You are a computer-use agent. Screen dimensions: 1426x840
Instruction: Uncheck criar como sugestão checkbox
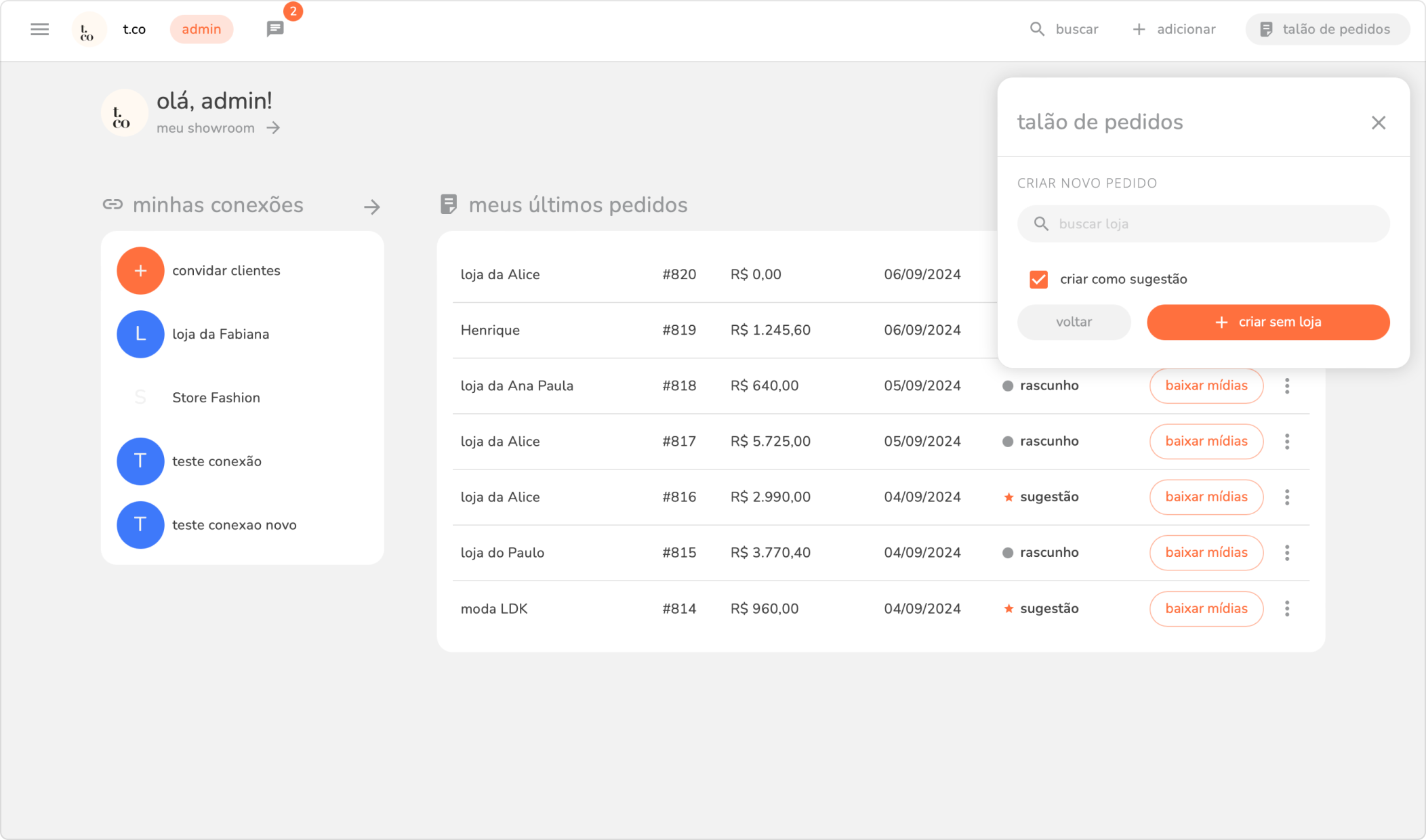click(x=1038, y=279)
